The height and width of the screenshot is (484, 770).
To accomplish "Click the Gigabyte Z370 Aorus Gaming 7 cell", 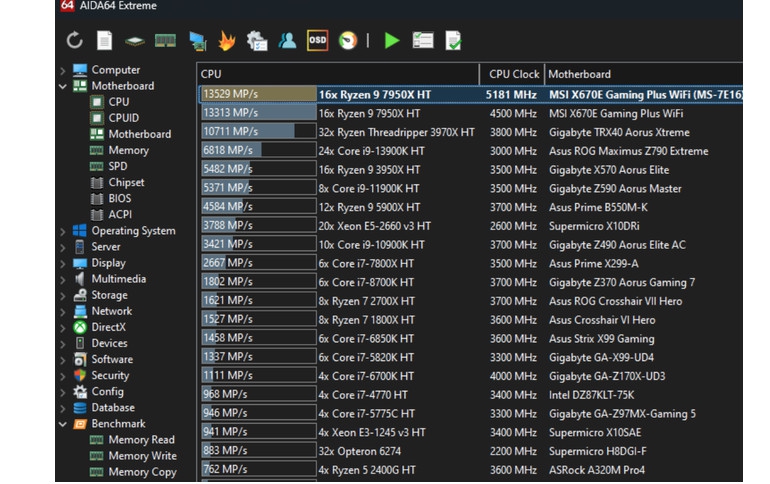I will pyautogui.click(x=622, y=282).
